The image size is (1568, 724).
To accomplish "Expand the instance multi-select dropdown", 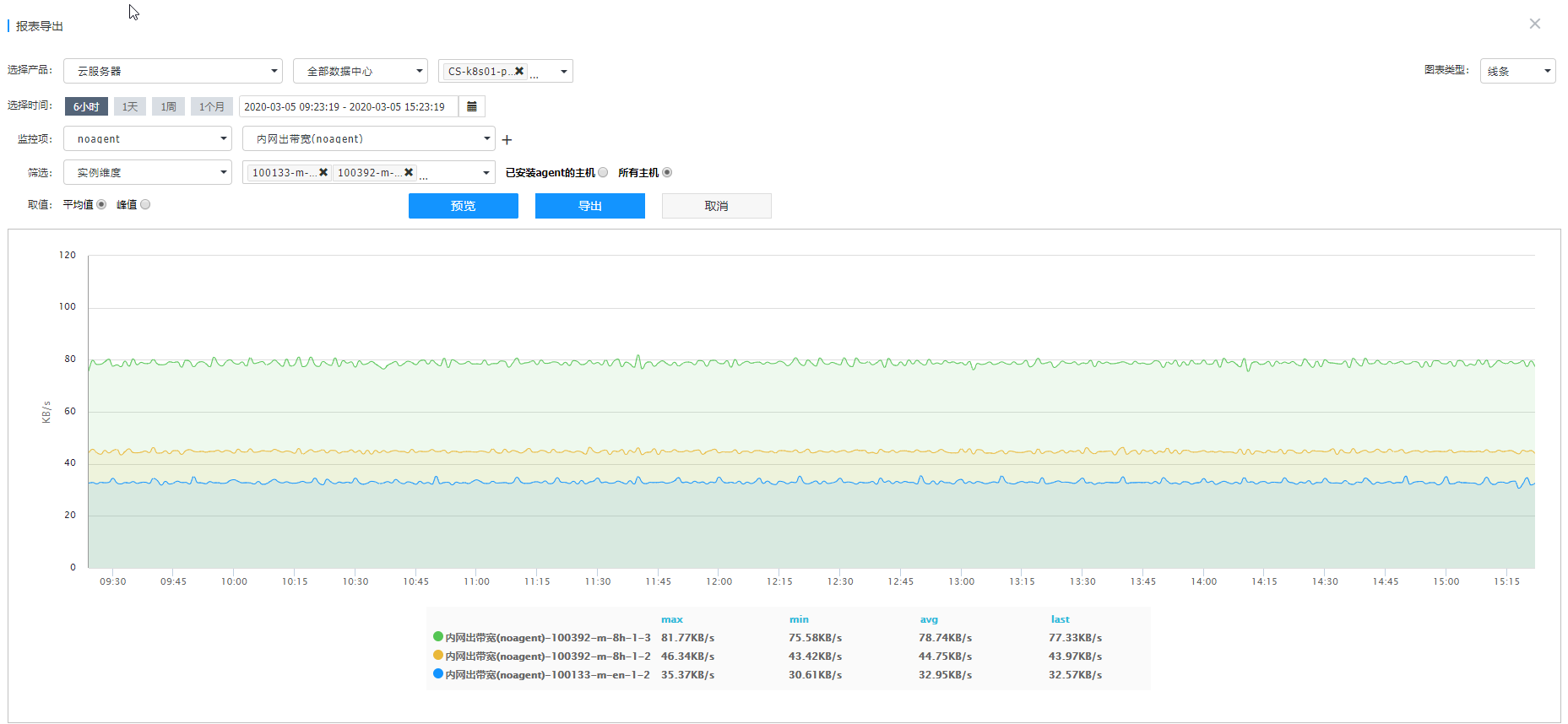I will click(x=486, y=172).
